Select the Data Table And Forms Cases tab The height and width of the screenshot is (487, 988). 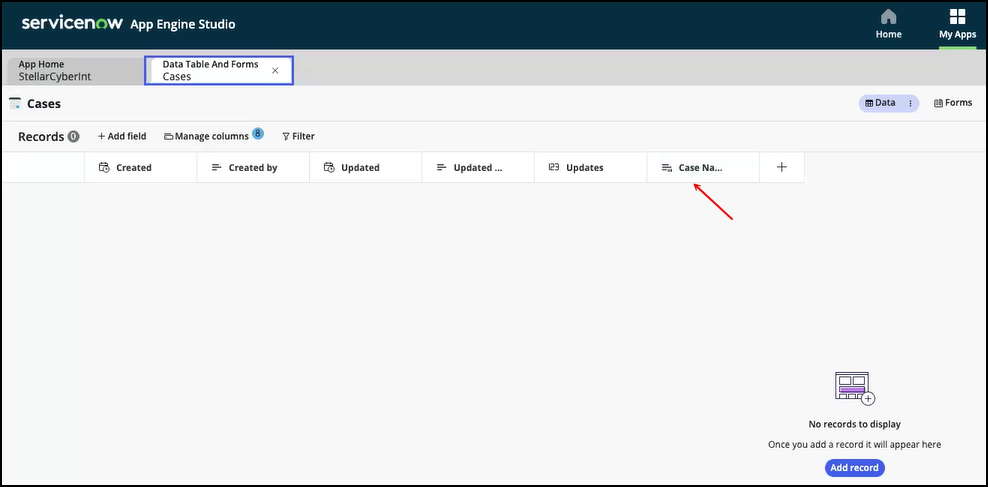210,70
